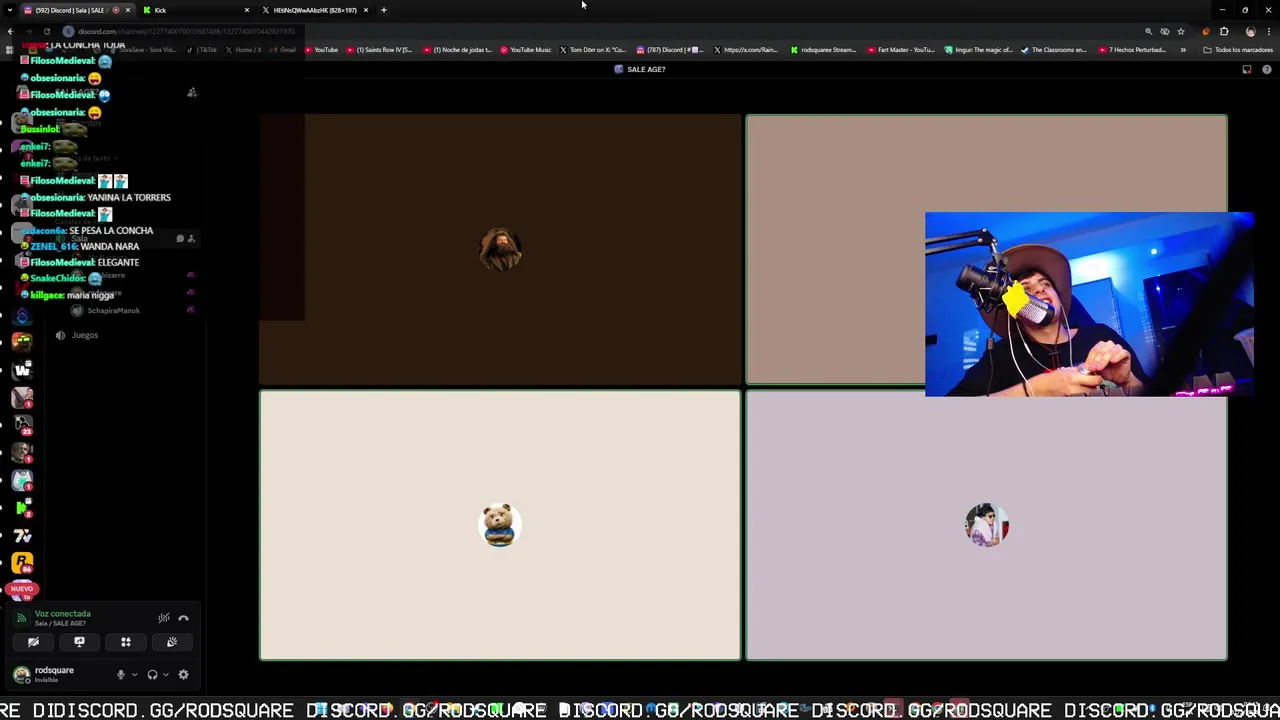The height and width of the screenshot is (720, 1280).
Task: Open a new browser tab
Action: (x=384, y=10)
